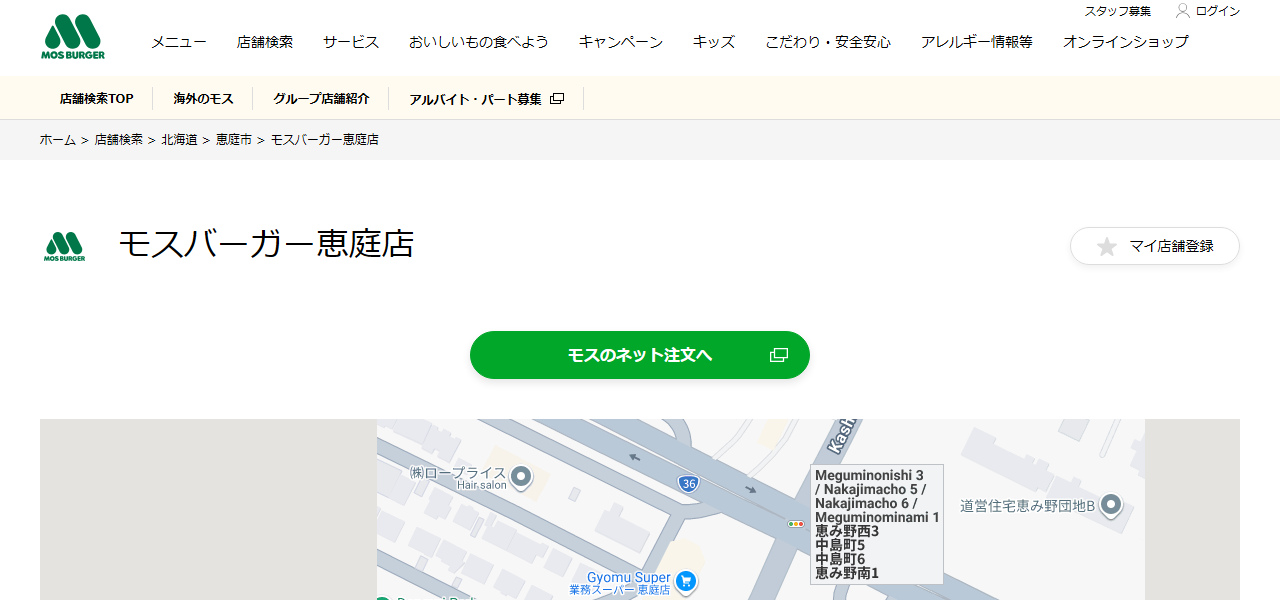The height and width of the screenshot is (600, 1280).
Task: Click the 道営住宅恵み野団地B map pin
Action: point(1111,505)
